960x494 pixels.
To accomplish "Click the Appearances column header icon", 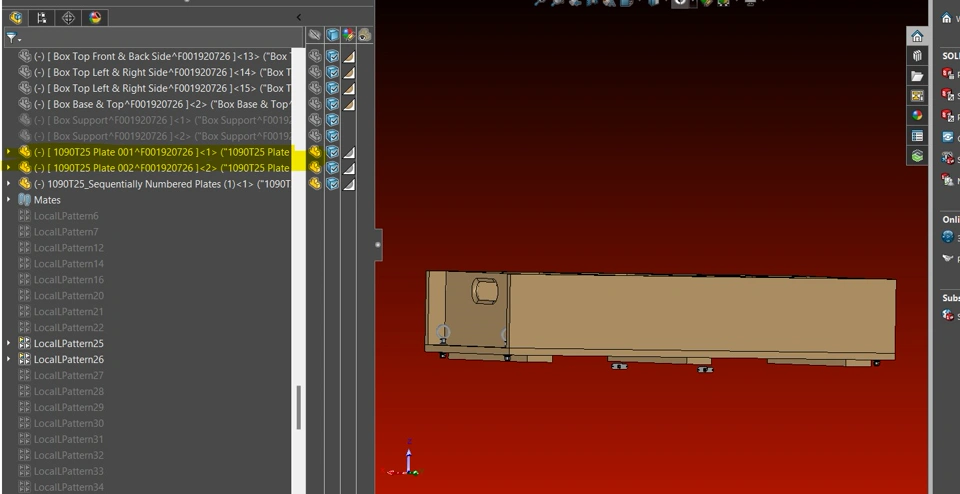I will [x=348, y=36].
